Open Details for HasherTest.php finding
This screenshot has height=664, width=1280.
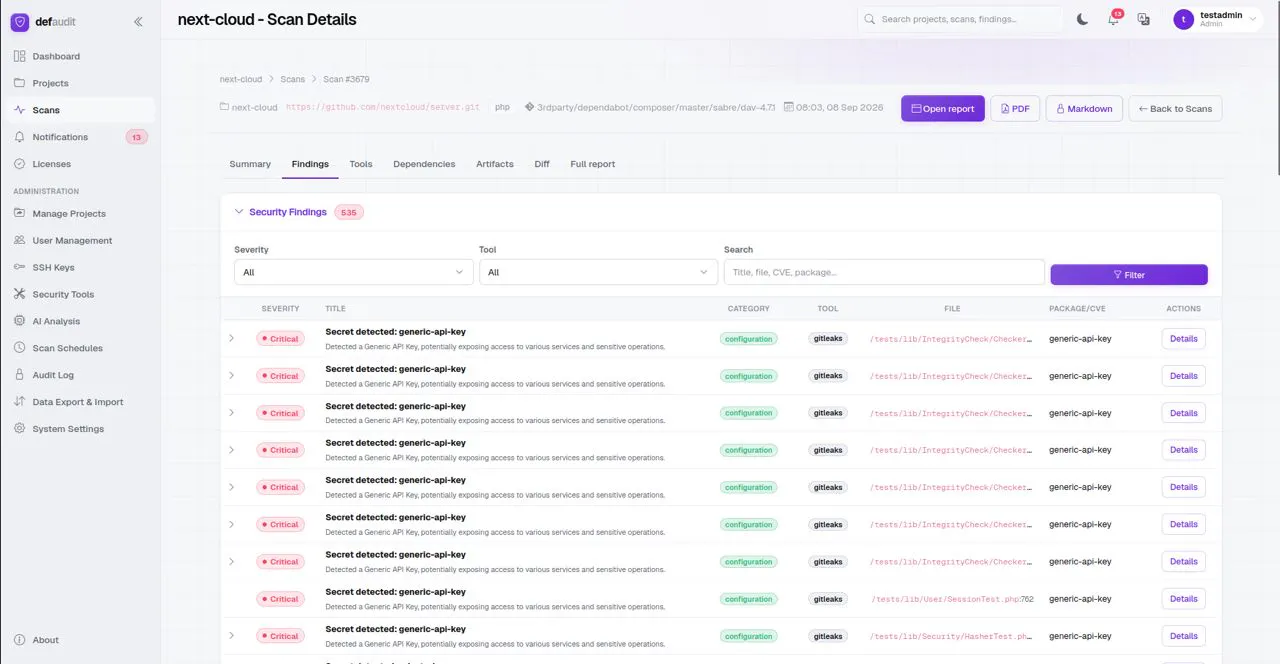1183,636
